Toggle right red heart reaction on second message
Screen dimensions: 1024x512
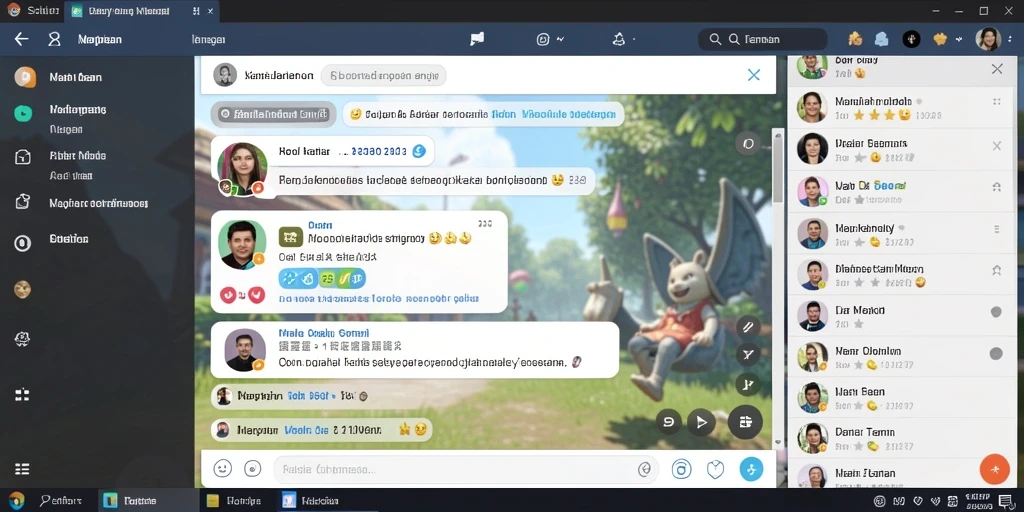(x=256, y=295)
